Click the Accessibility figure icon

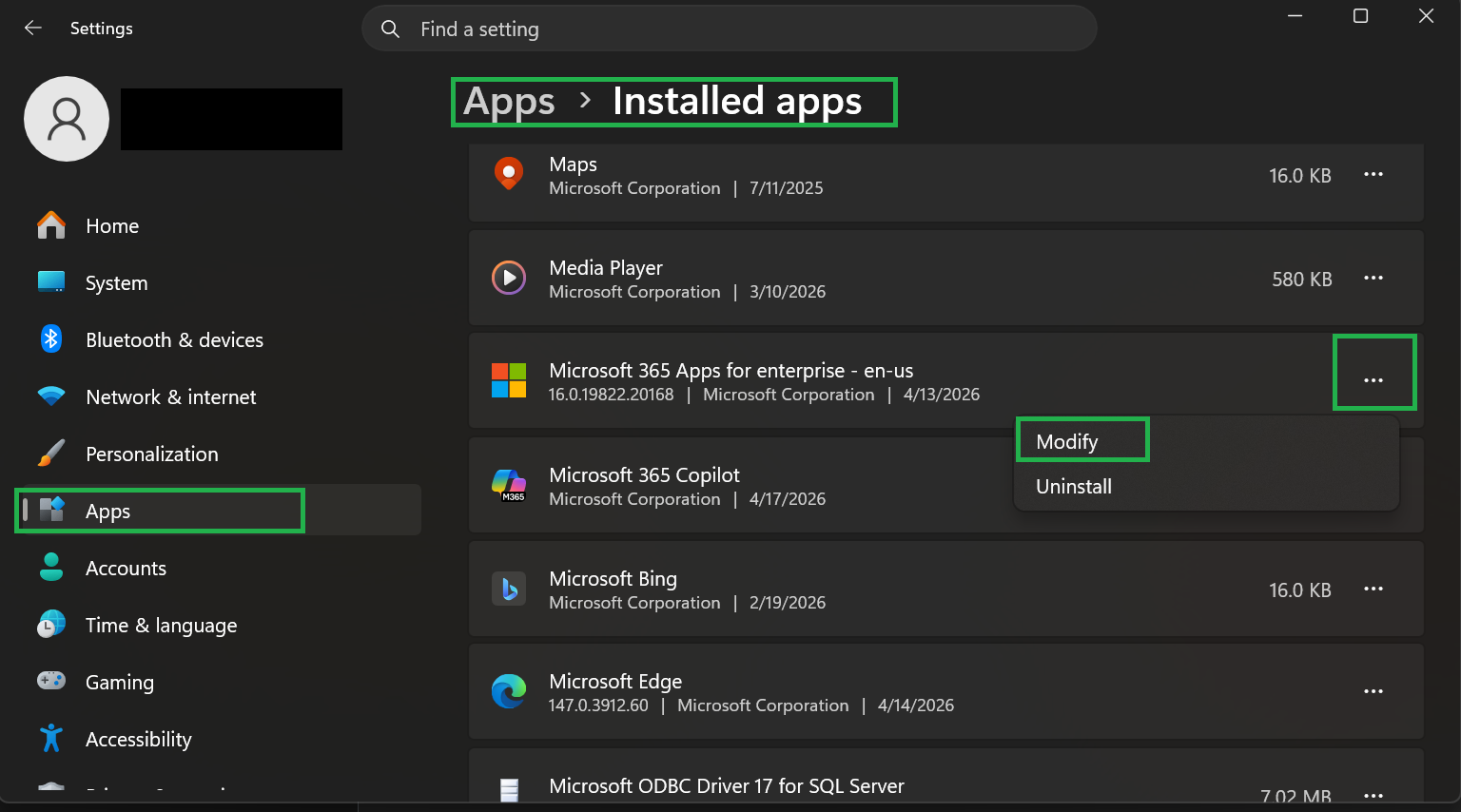tap(51, 739)
